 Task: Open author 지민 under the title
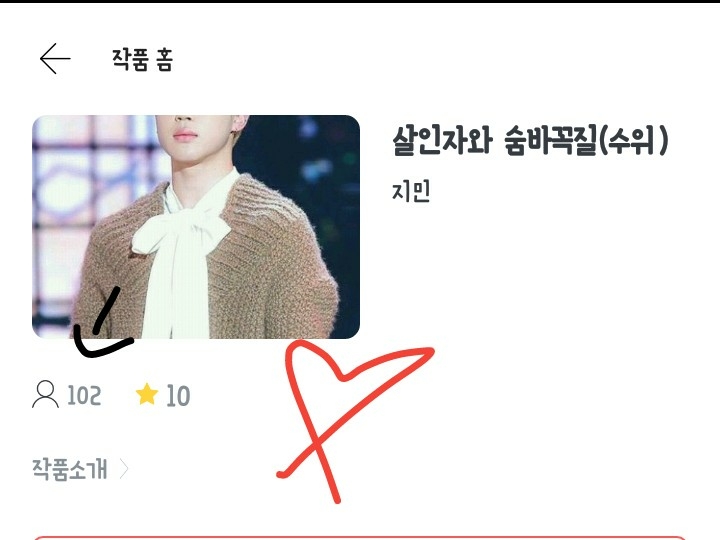click(x=411, y=191)
